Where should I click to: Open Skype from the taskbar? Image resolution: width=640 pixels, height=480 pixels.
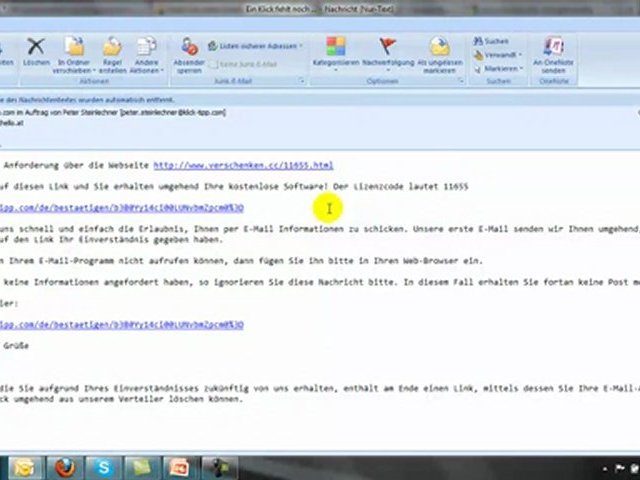[x=104, y=467]
